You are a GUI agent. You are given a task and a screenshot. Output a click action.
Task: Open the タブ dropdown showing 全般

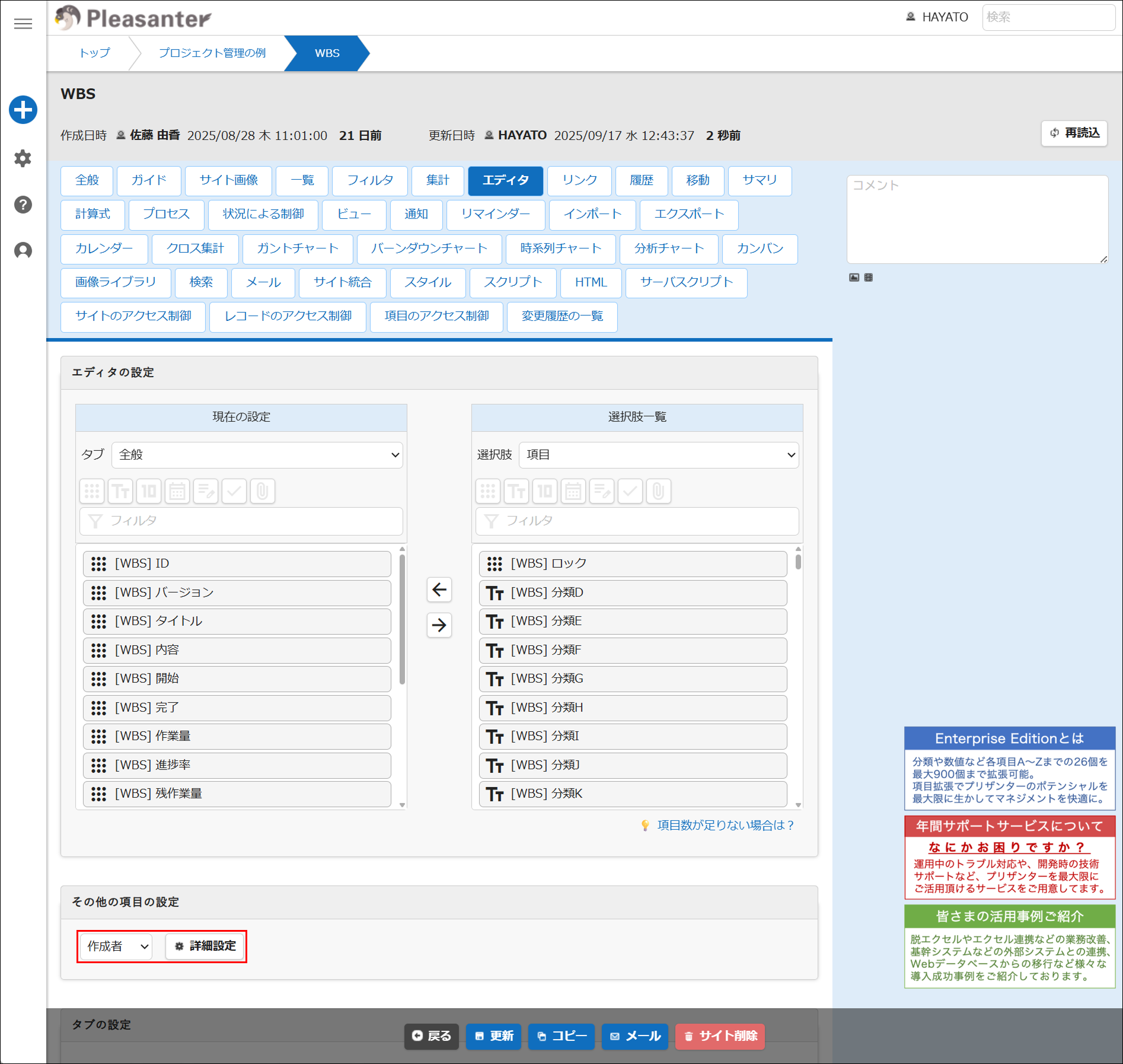click(x=257, y=455)
